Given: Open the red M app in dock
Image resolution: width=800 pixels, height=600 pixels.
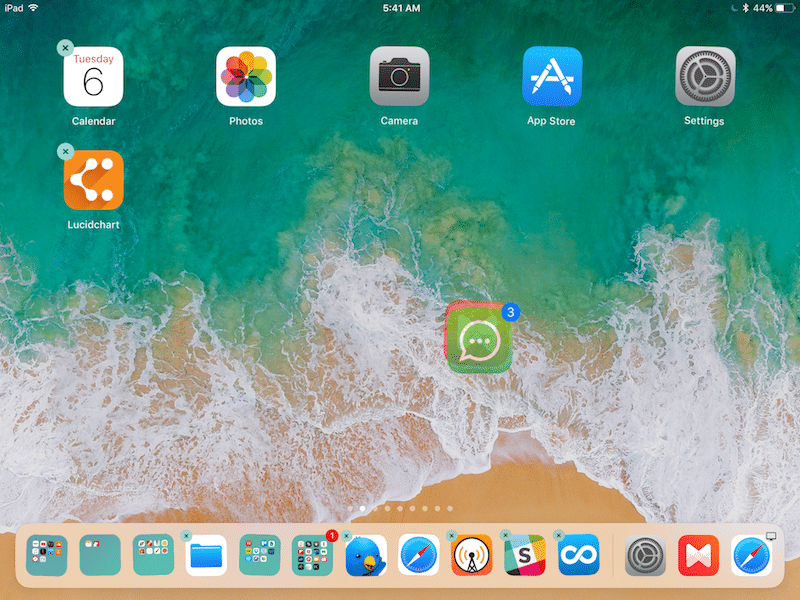Looking at the screenshot, I should 698,555.
